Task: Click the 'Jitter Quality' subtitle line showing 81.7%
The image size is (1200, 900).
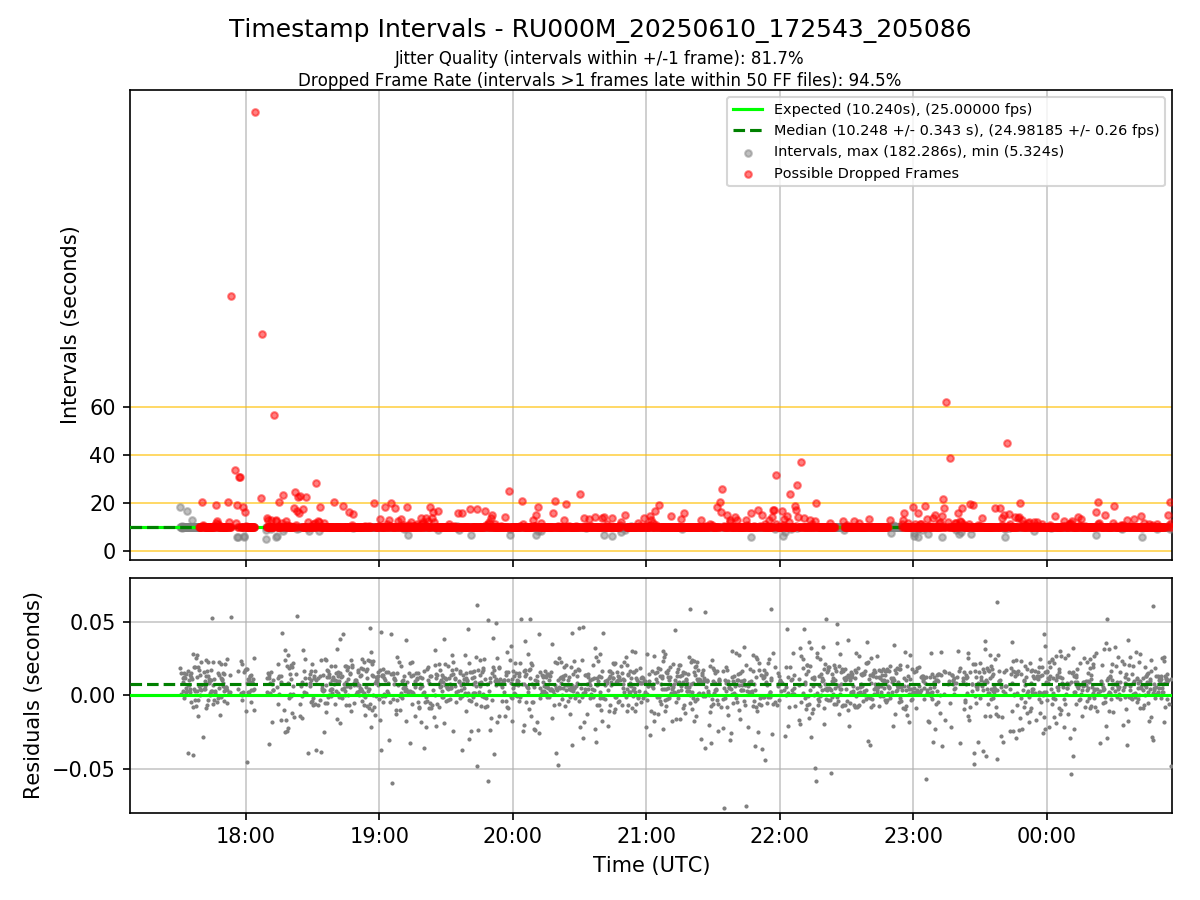Action: point(599,58)
